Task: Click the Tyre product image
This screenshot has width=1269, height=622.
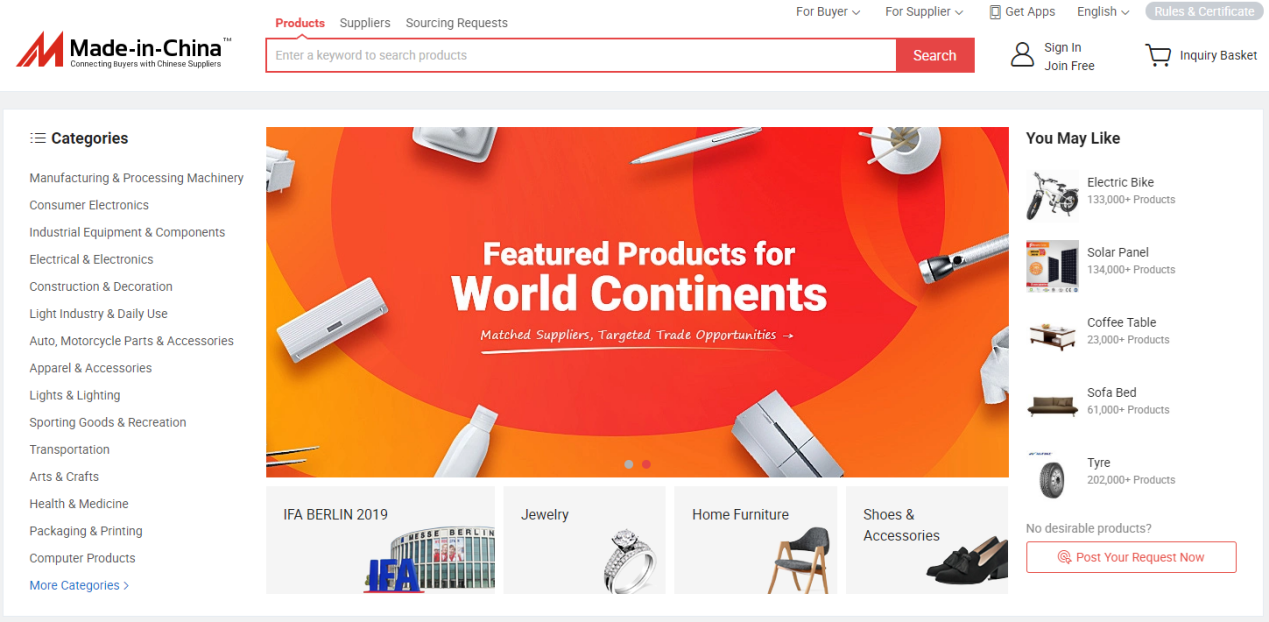Action: tap(1052, 475)
